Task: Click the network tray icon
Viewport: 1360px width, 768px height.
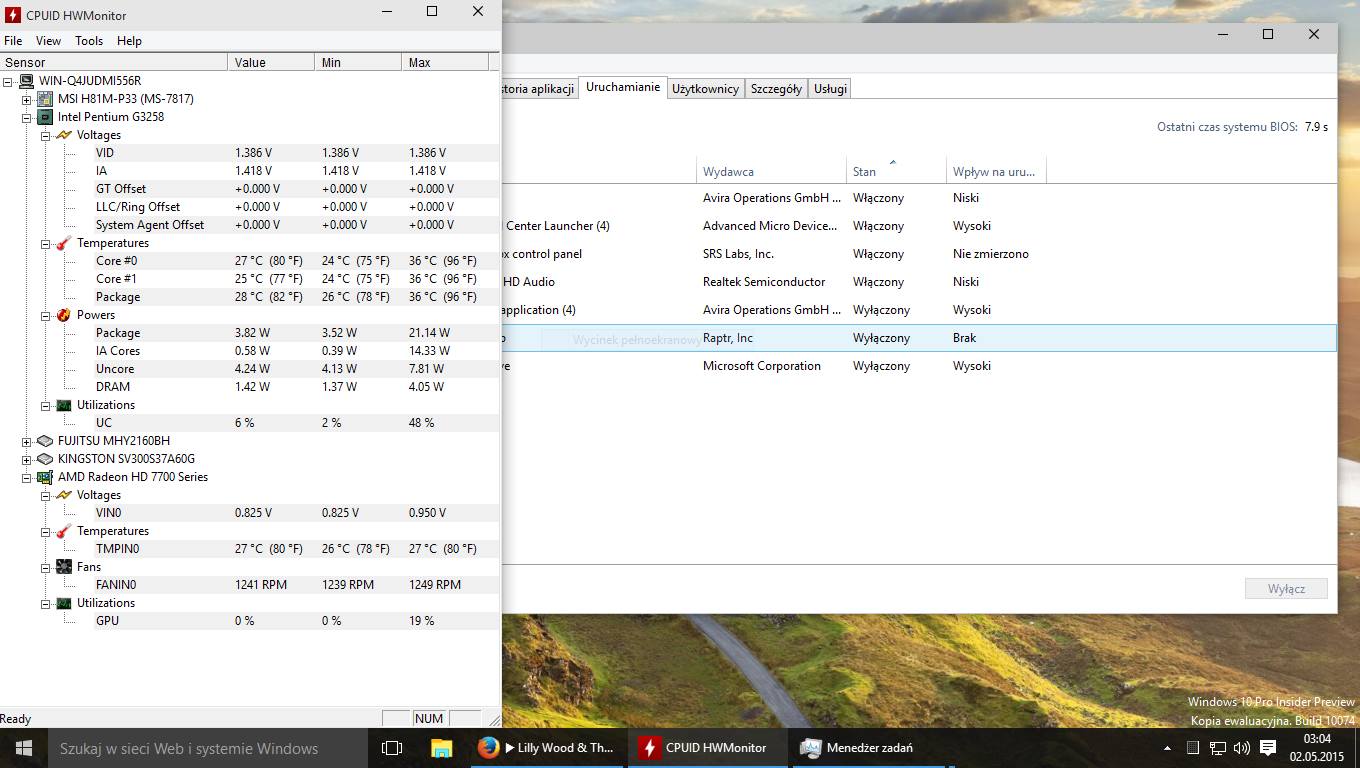Action: tap(1218, 748)
